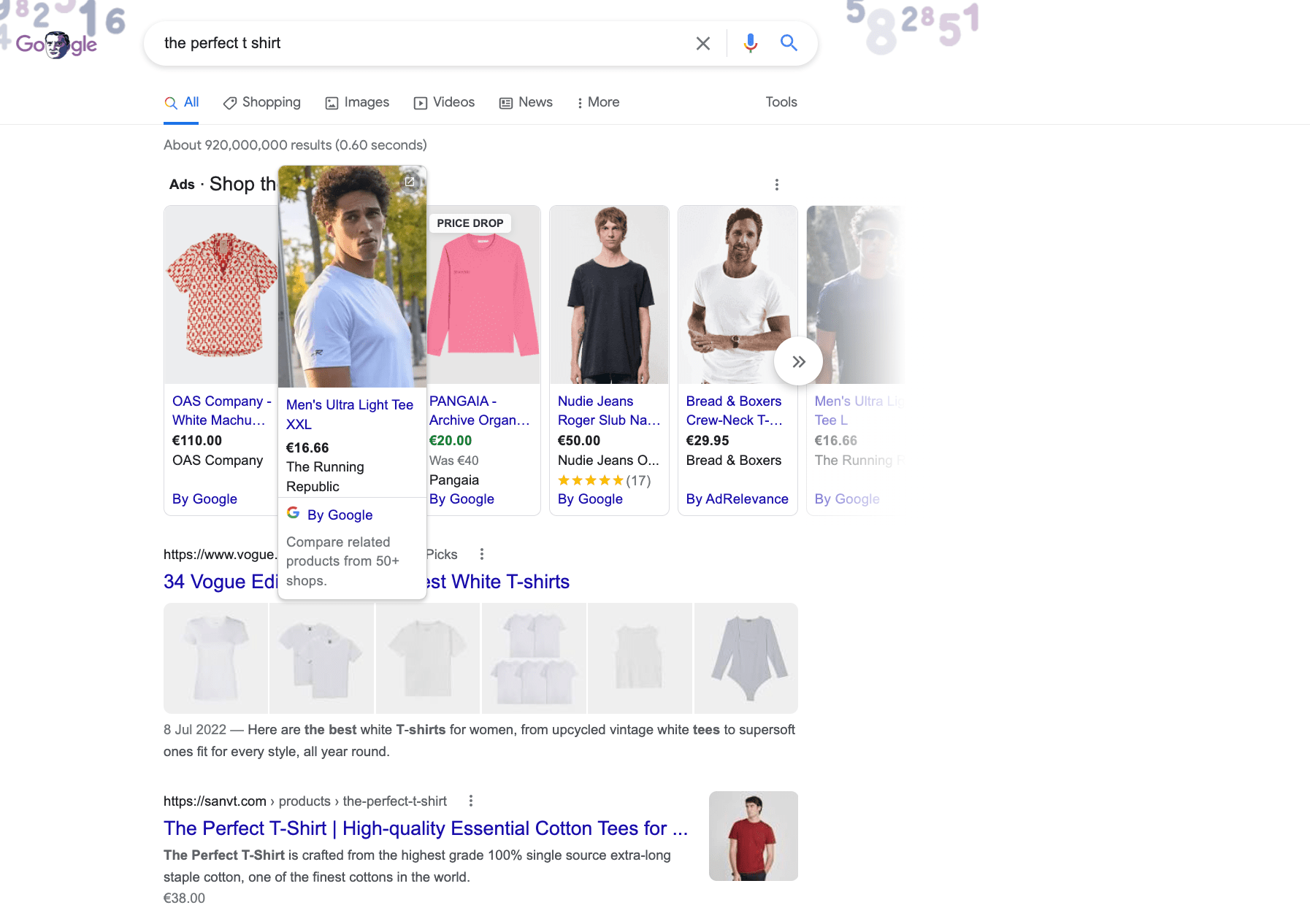This screenshot has width=1310, height=924.
Task: Switch to the News tab
Action: coord(526,103)
